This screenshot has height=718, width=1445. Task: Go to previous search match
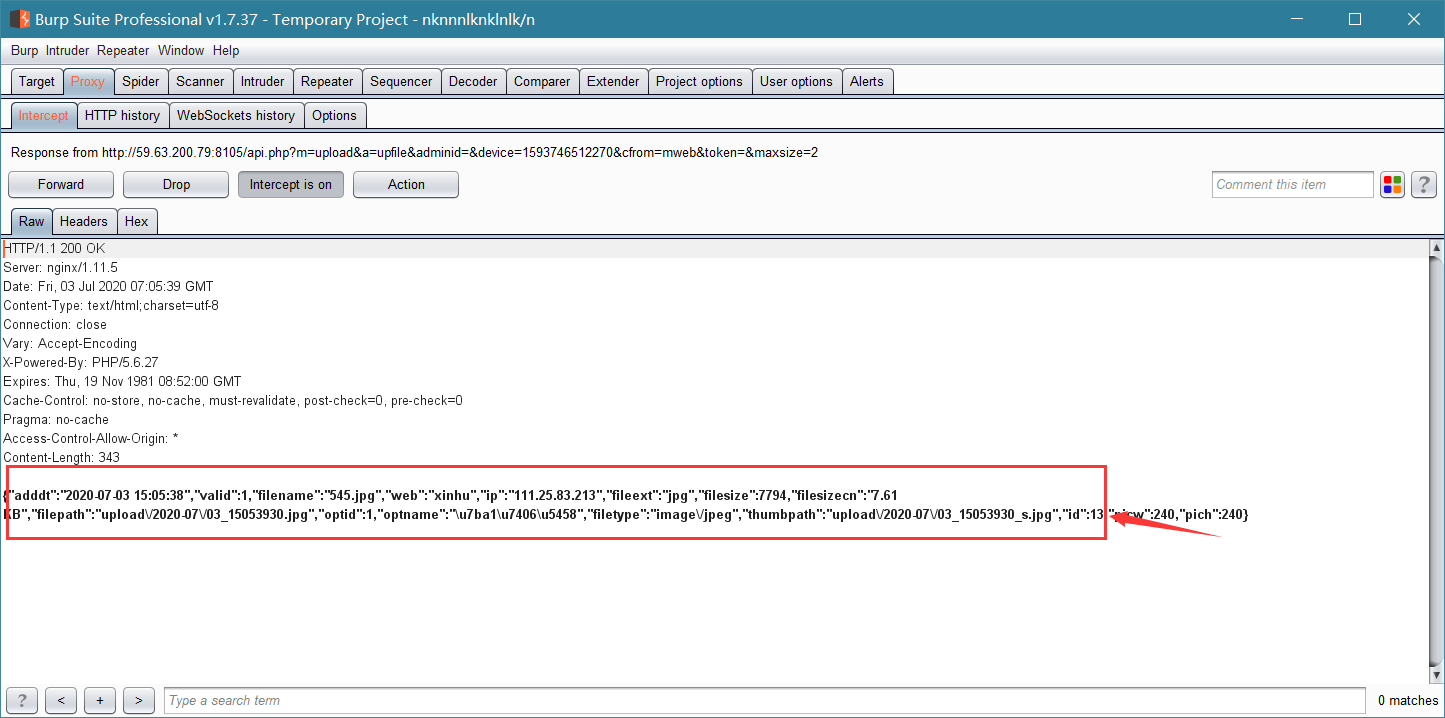61,700
